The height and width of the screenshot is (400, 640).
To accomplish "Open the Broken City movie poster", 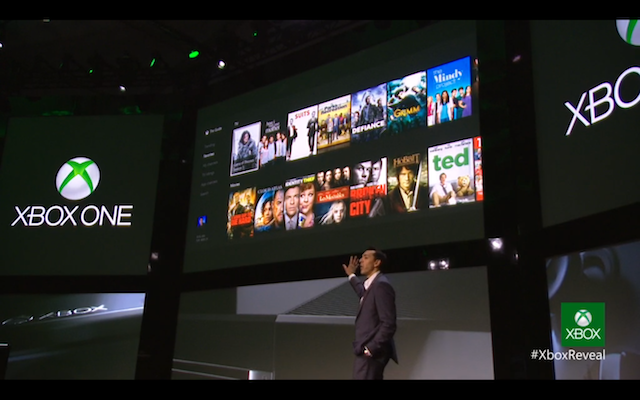I will (x=368, y=188).
